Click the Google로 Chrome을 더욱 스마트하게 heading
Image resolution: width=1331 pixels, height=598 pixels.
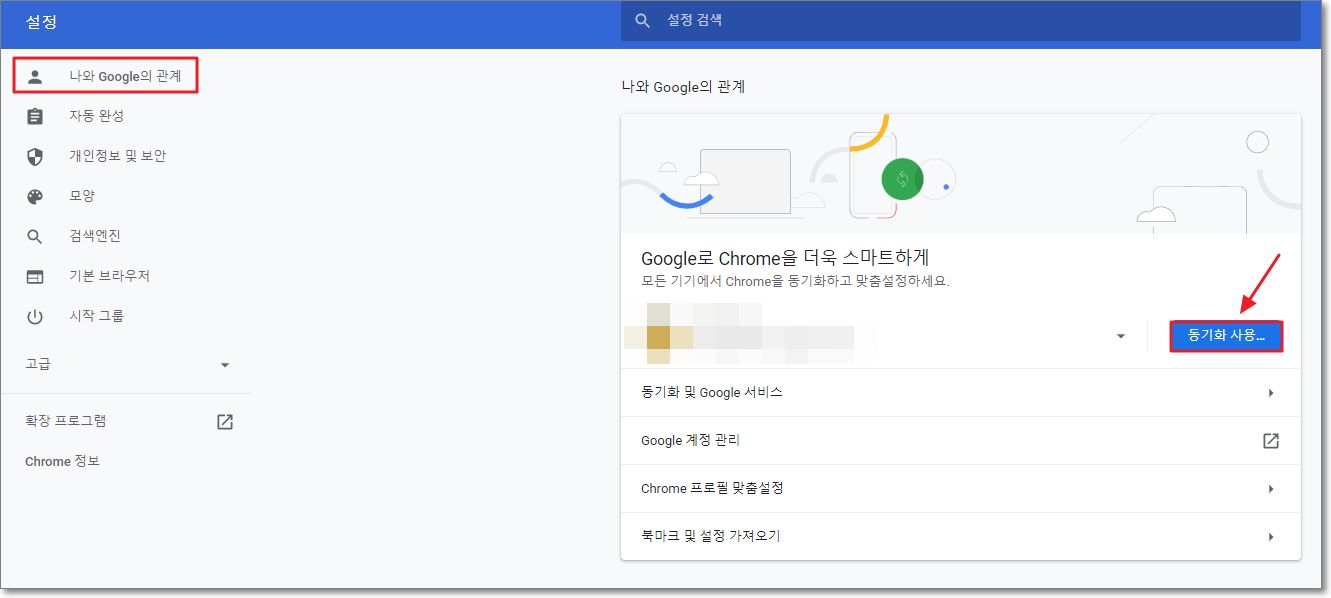click(x=786, y=257)
